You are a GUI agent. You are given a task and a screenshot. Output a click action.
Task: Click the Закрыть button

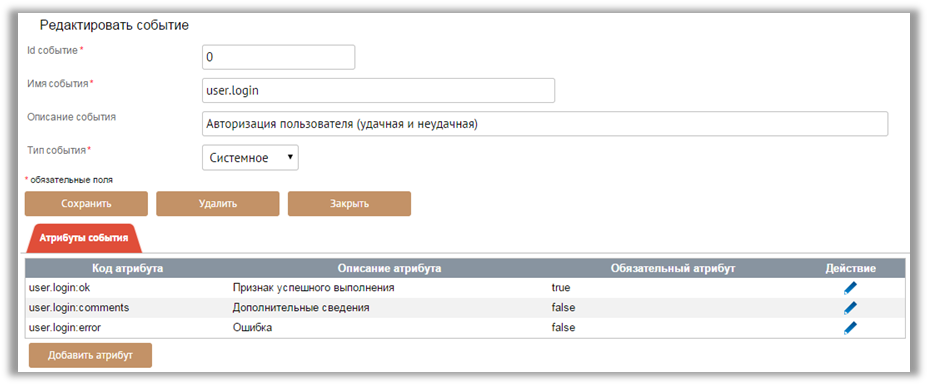[349, 204]
